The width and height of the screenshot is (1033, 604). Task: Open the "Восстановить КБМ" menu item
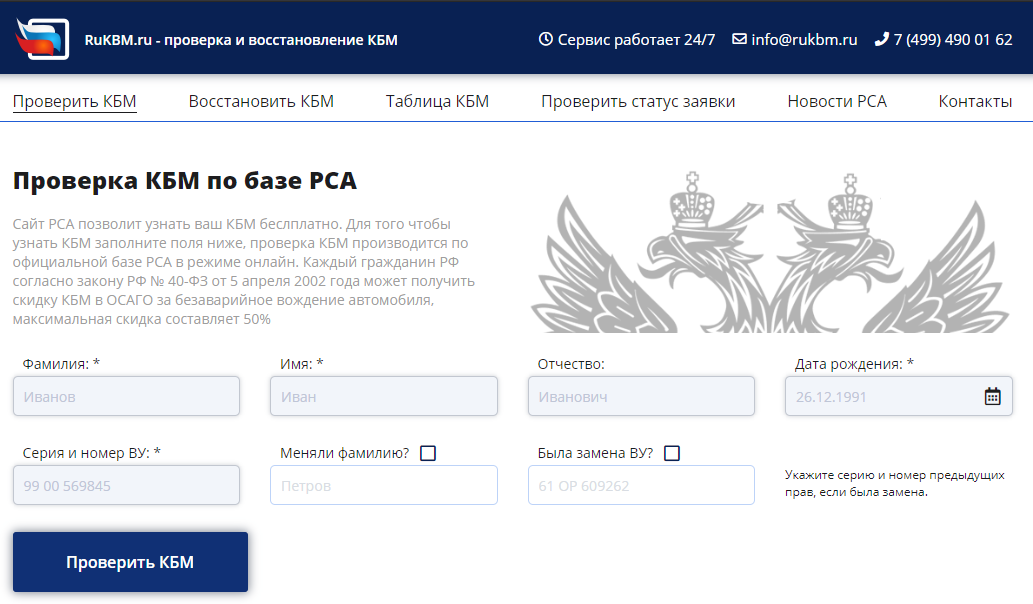pyautogui.click(x=261, y=101)
